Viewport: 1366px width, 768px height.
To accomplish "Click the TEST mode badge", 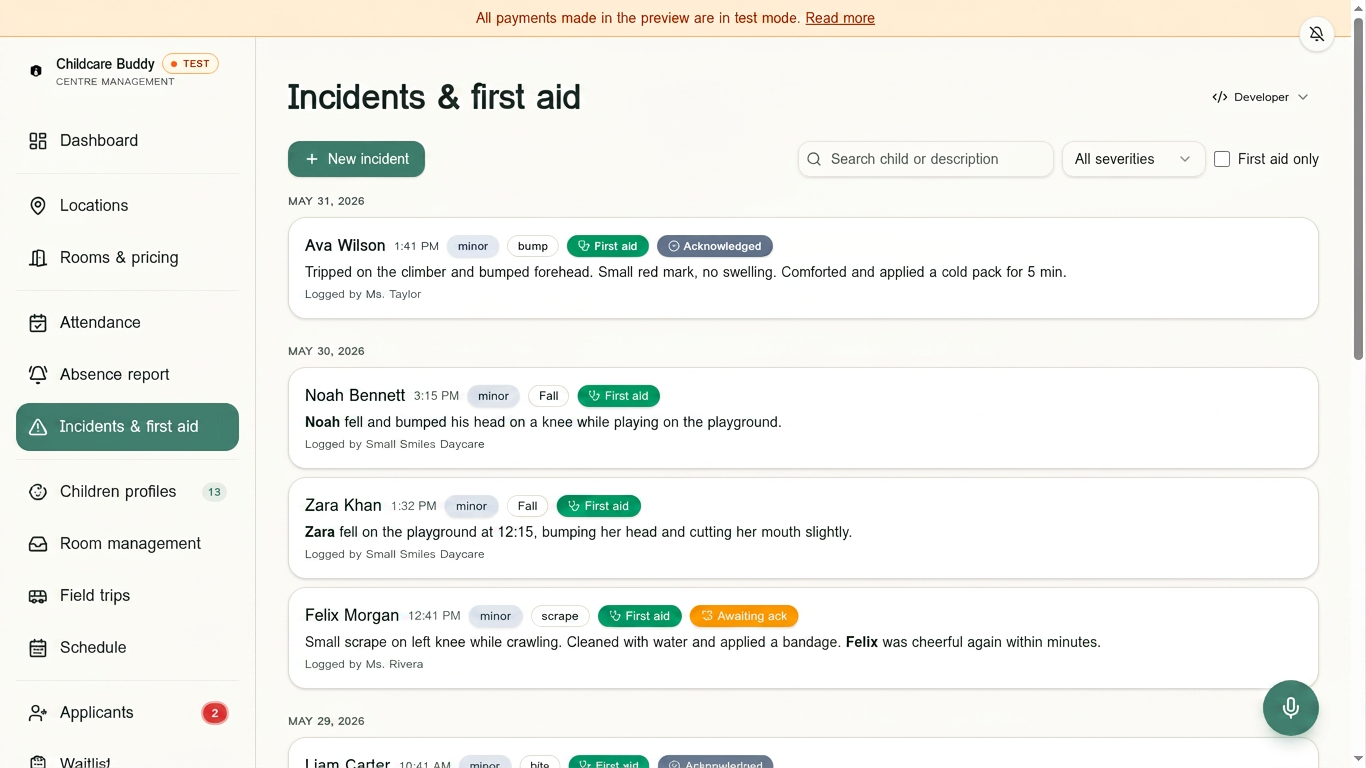I will point(190,63).
